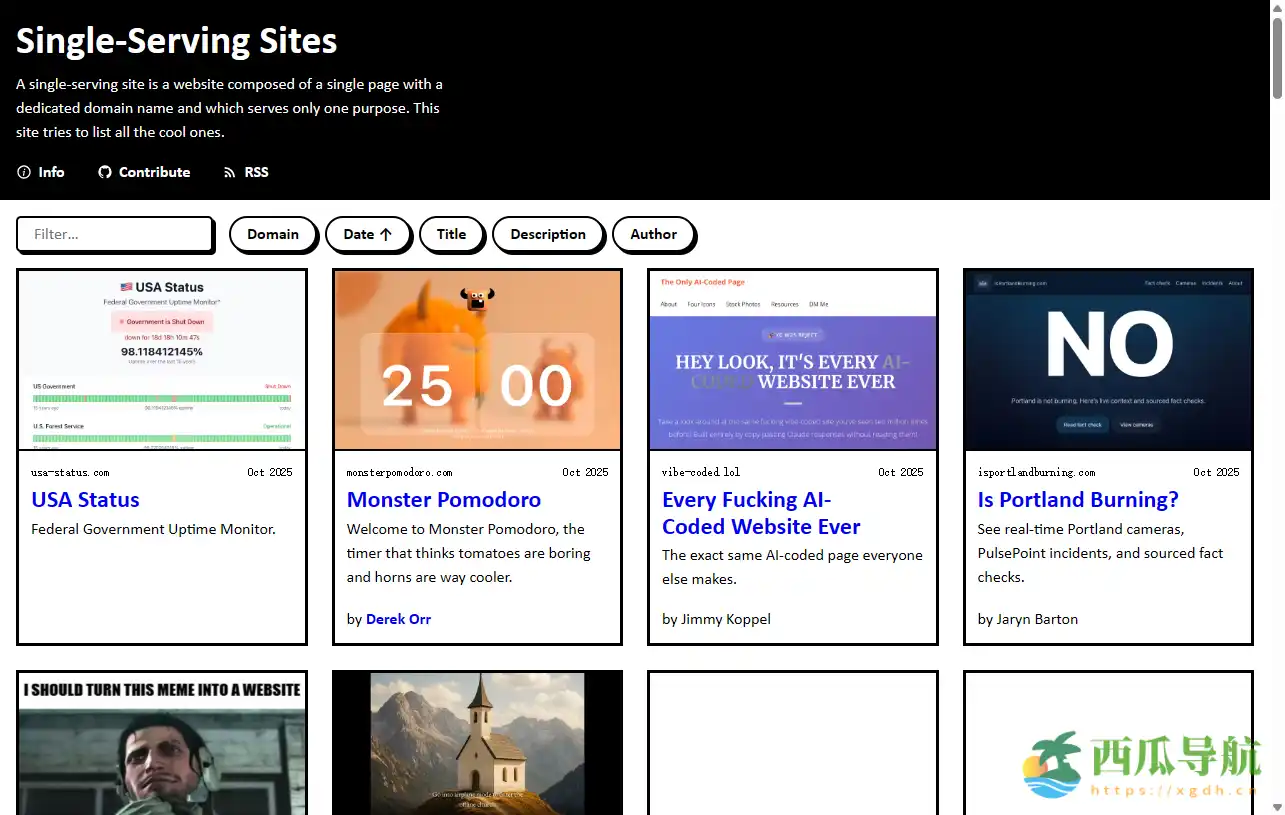Click the page vertical scrollbar thumb
This screenshot has width=1285, height=815.
click(x=1277, y=58)
